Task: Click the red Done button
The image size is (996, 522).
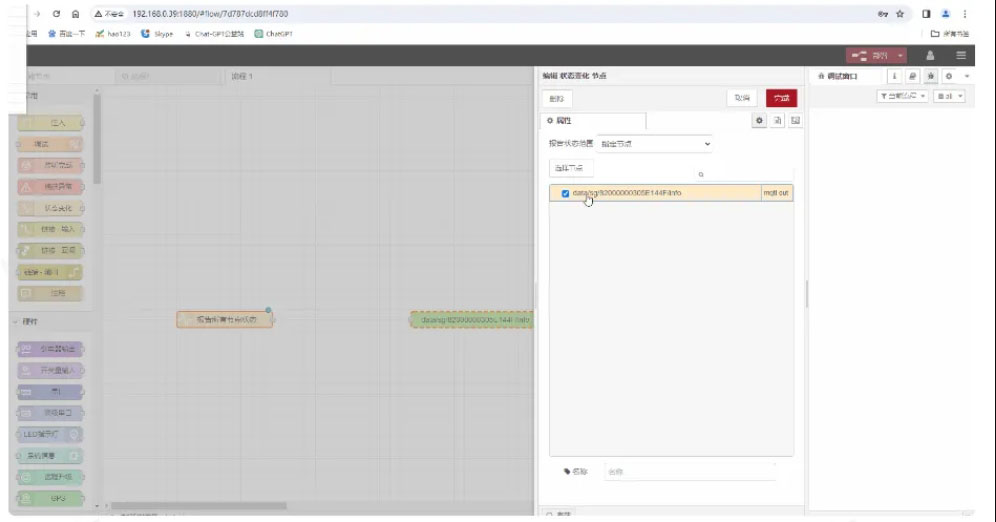Action: click(781, 98)
